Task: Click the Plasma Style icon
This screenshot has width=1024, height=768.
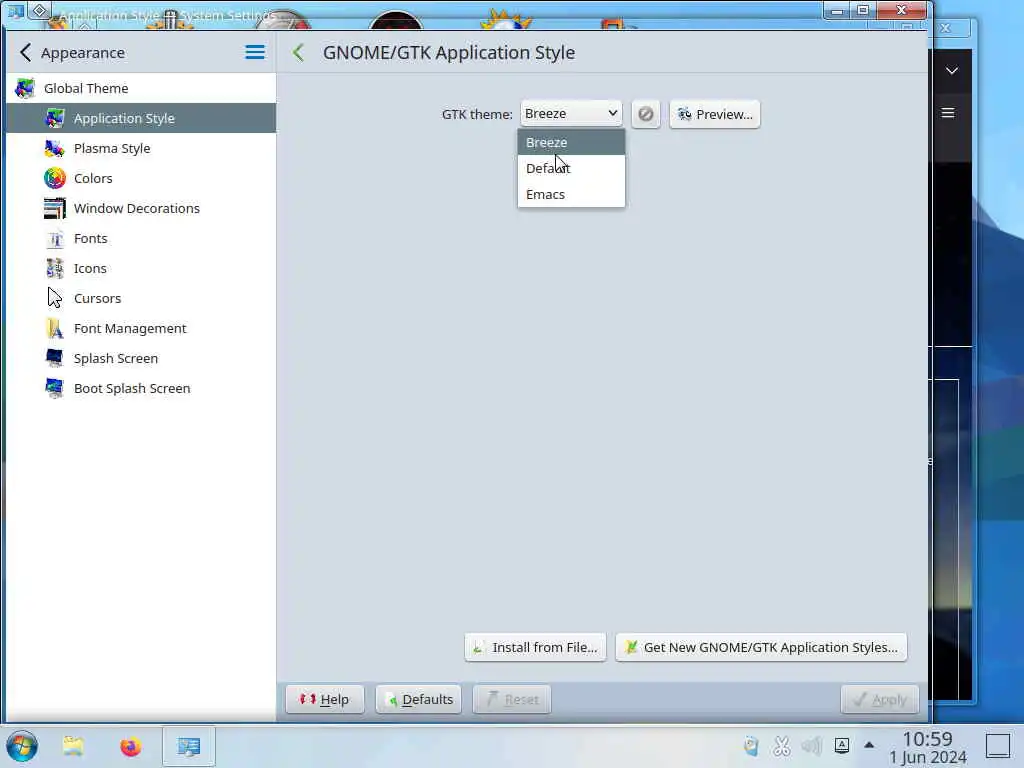Action: pos(55,148)
